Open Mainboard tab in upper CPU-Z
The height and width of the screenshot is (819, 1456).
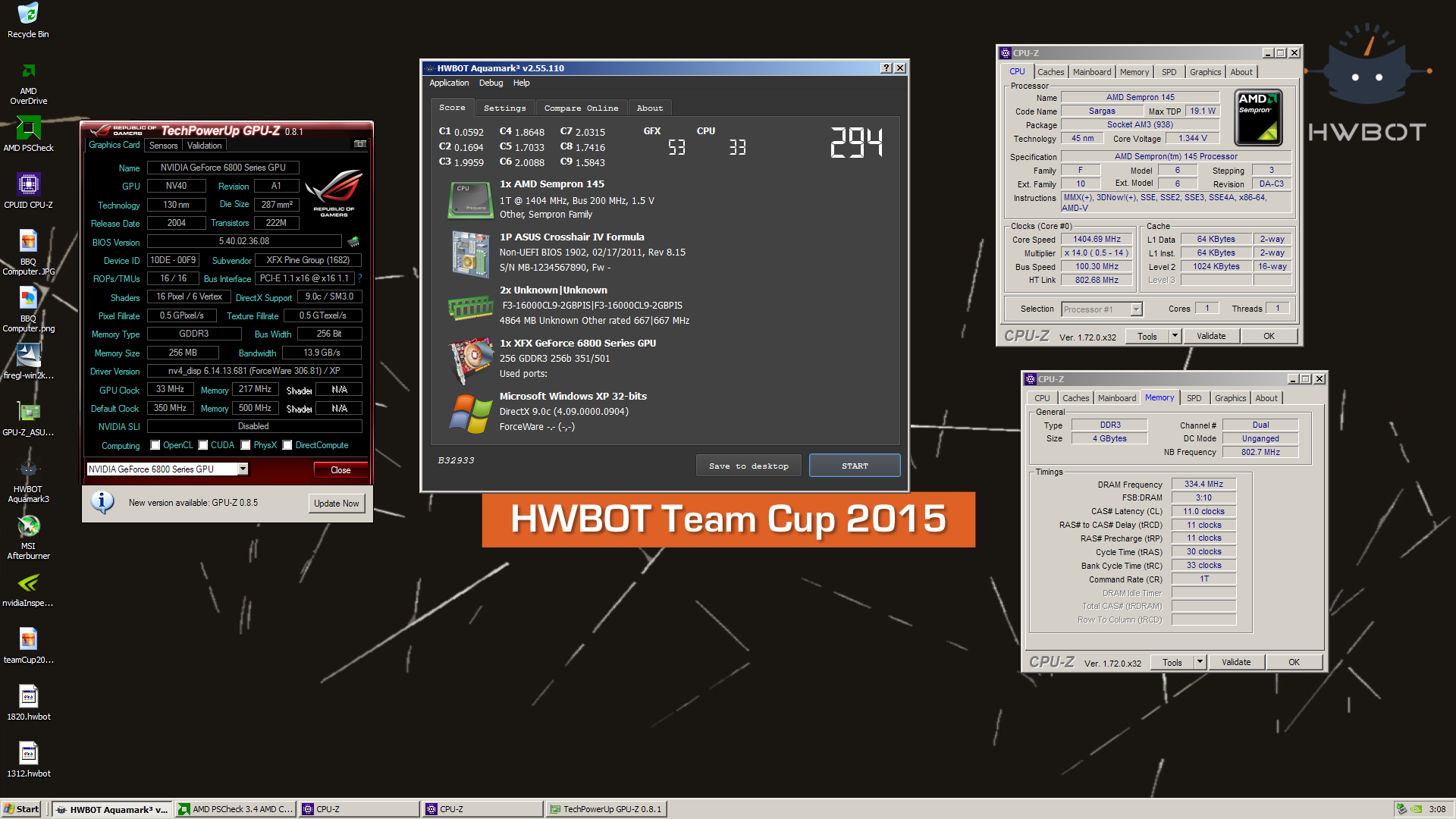pyautogui.click(x=1091, y=72)
